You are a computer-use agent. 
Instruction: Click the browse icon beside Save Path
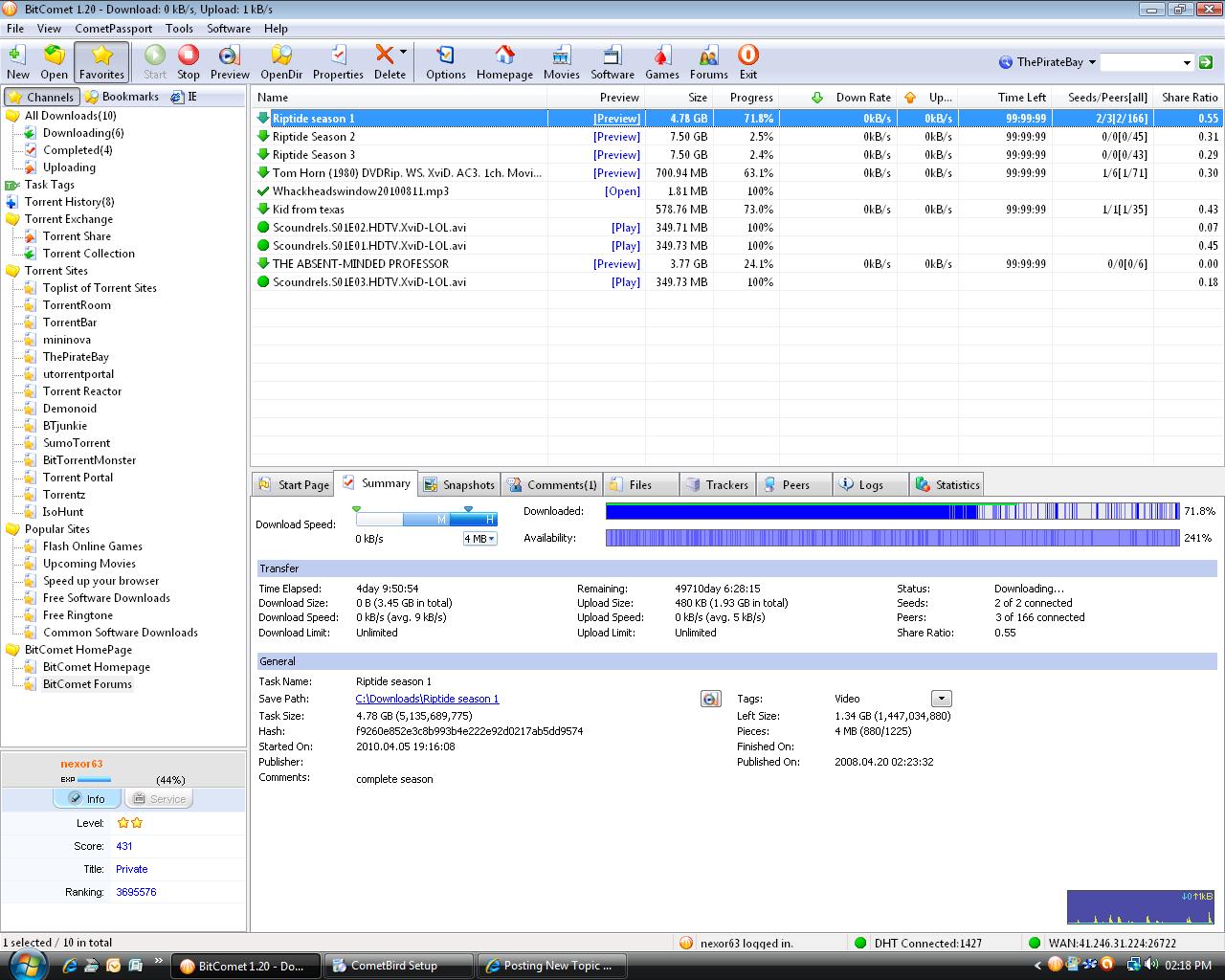[x=710, y=700]
